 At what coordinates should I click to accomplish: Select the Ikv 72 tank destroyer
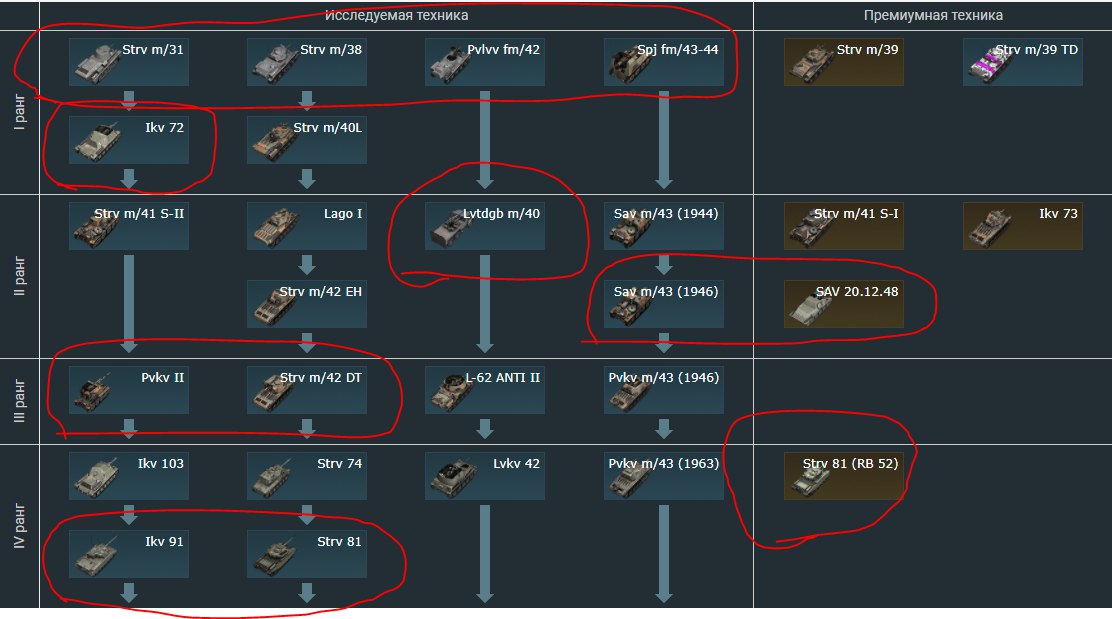point(129,140)
